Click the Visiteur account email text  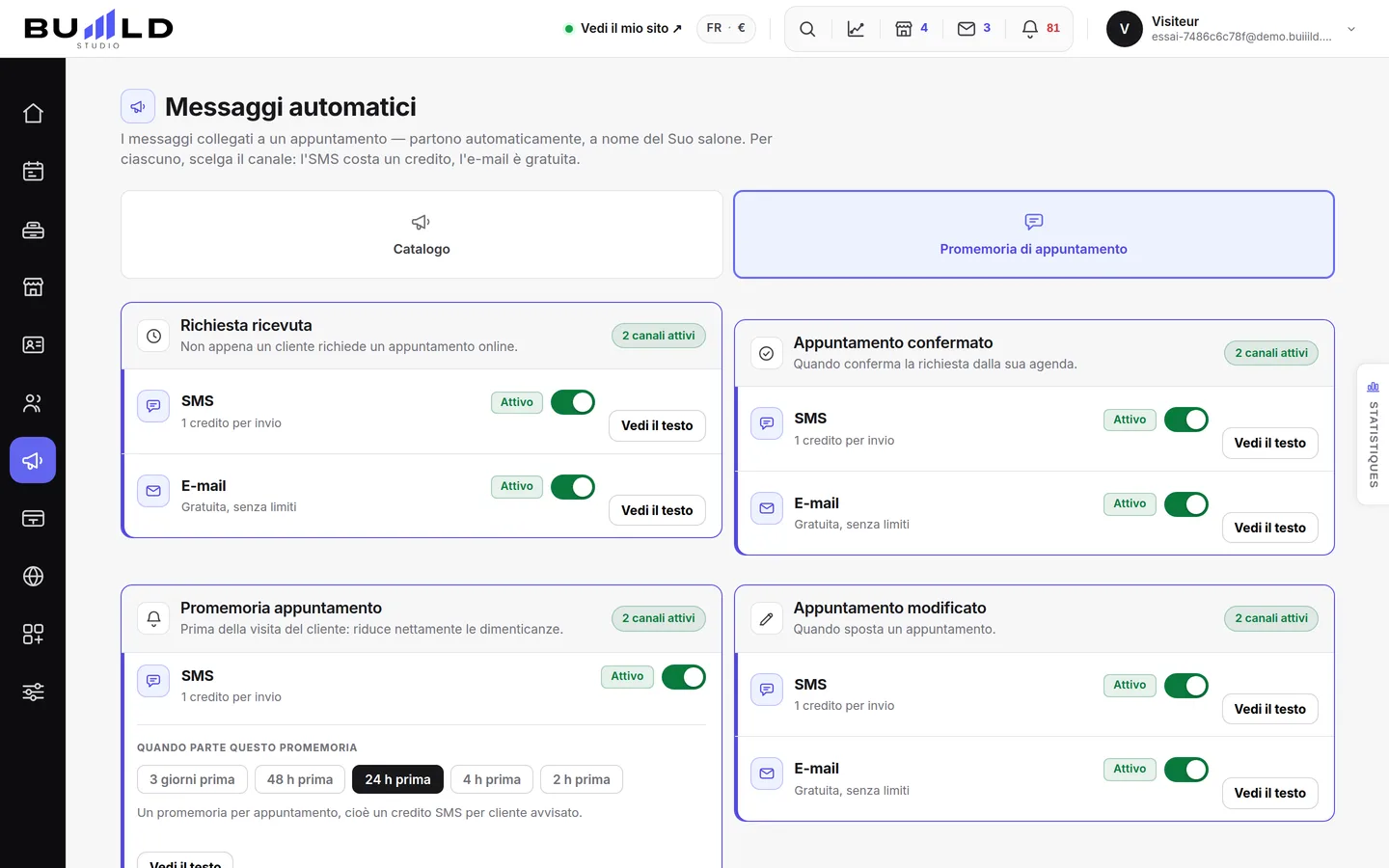1241,37
